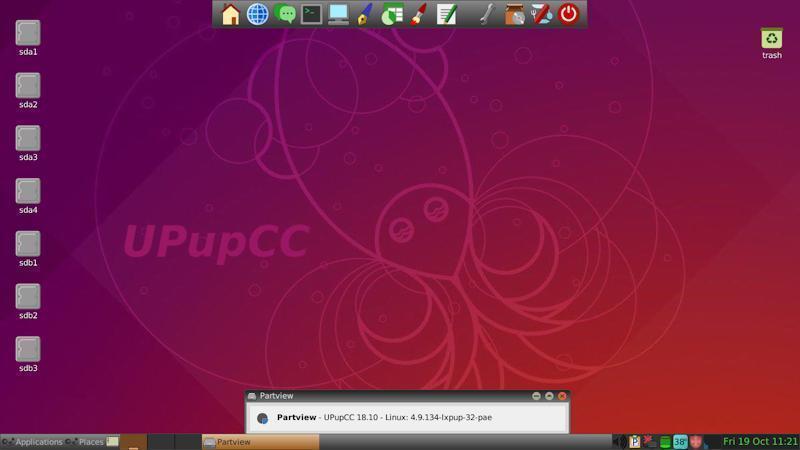Click the show desktop icon beside Places
The width and height of the screenshot is (800, 450).
pos(113,441)
